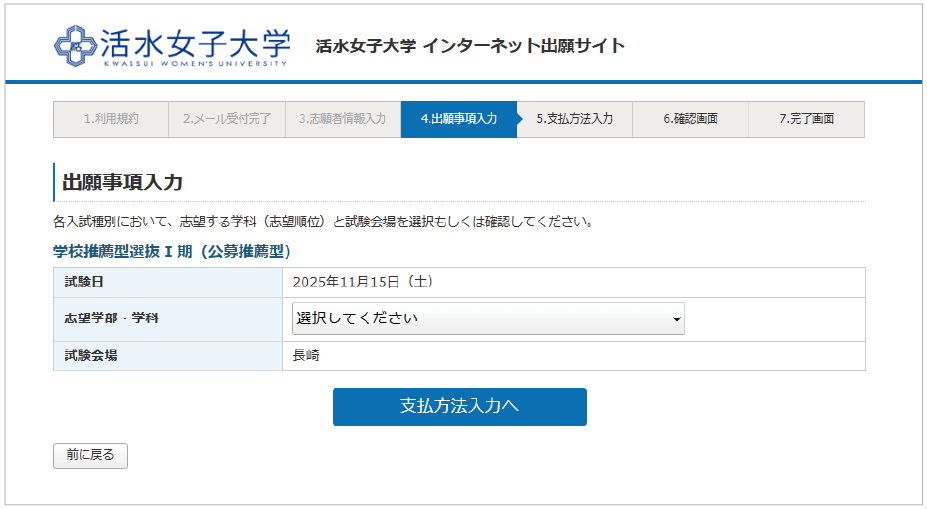The width and height of the screenshot is (927, 509).
Task: Click the exam date 2025年11月15日（土）
Action: [362, 282]
